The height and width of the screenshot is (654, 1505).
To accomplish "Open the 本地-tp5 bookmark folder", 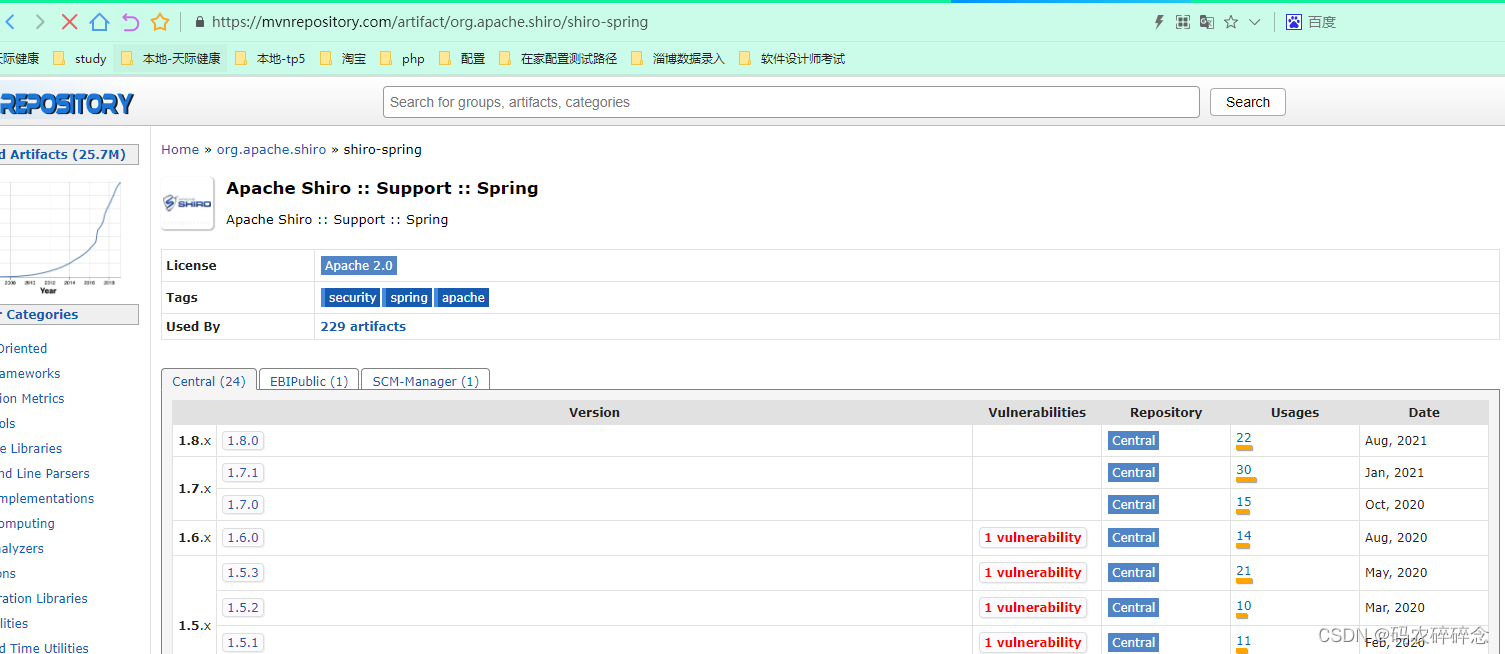I will click(x=270, y=59).
